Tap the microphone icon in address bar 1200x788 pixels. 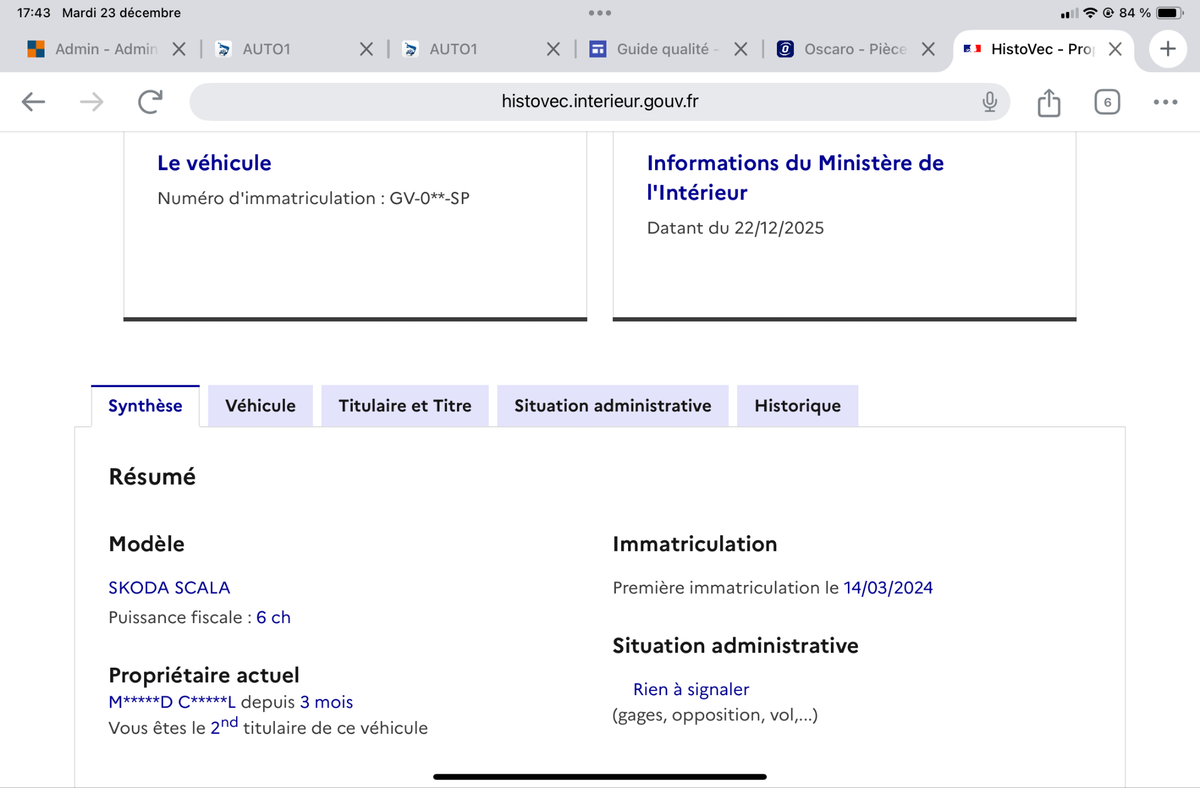989,102
